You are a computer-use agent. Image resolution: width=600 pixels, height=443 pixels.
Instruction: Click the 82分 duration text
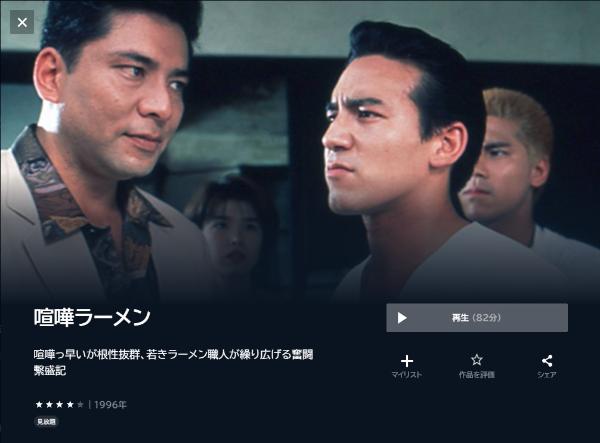click(x=486, y=318)
